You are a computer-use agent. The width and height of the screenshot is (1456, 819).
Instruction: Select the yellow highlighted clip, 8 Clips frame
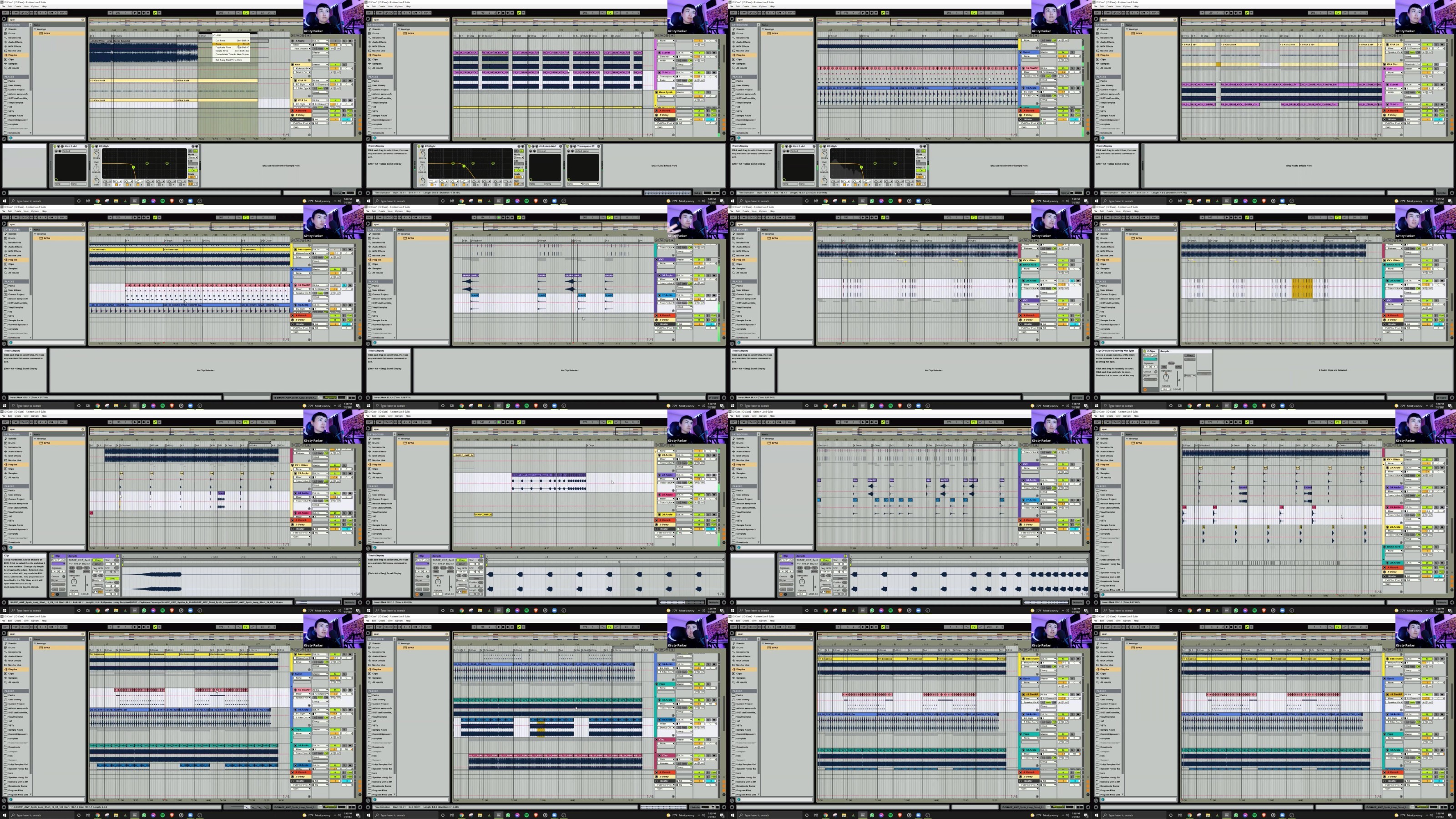coord(1302,288)
